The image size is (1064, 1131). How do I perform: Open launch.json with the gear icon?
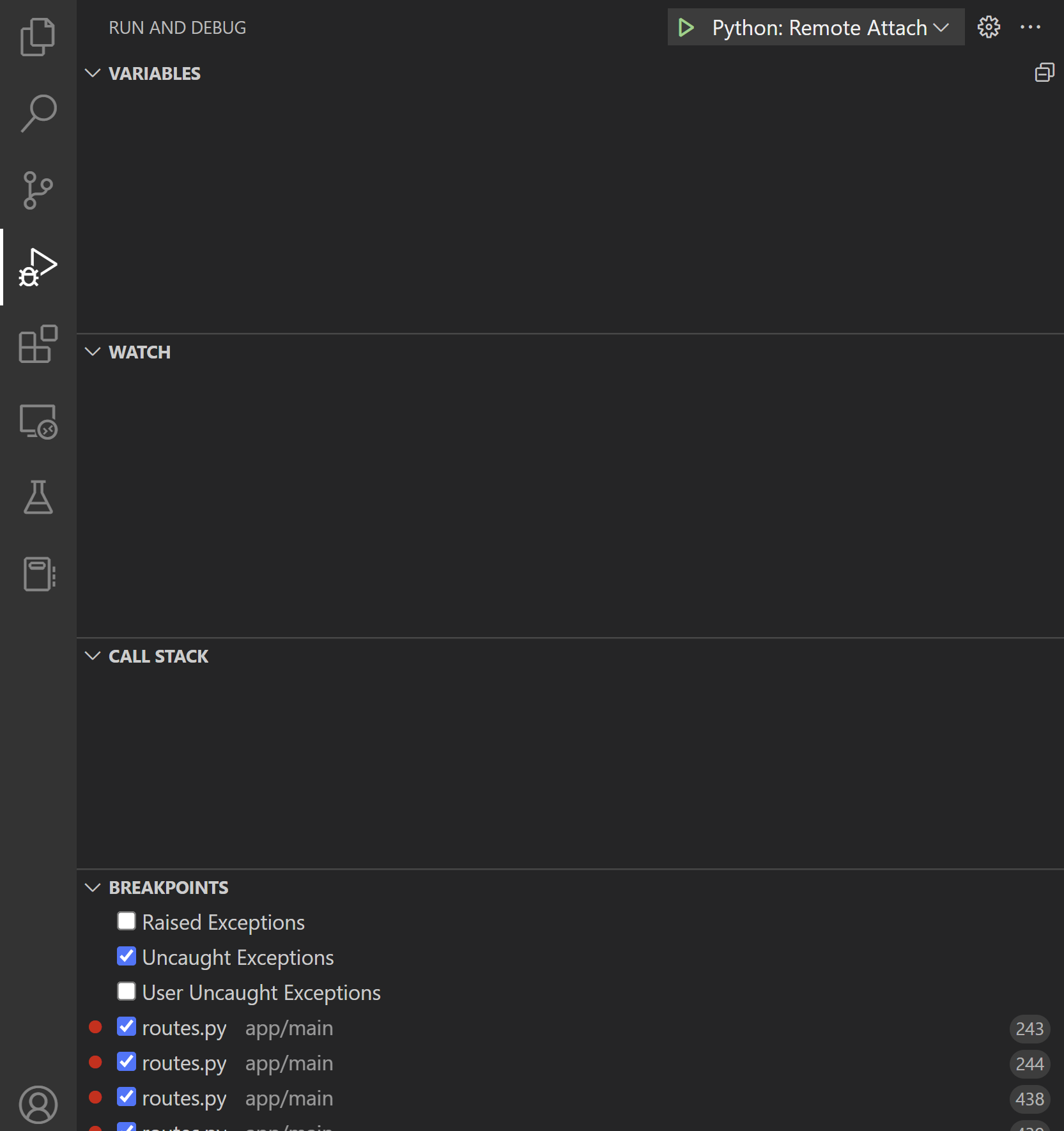[989, 27]
